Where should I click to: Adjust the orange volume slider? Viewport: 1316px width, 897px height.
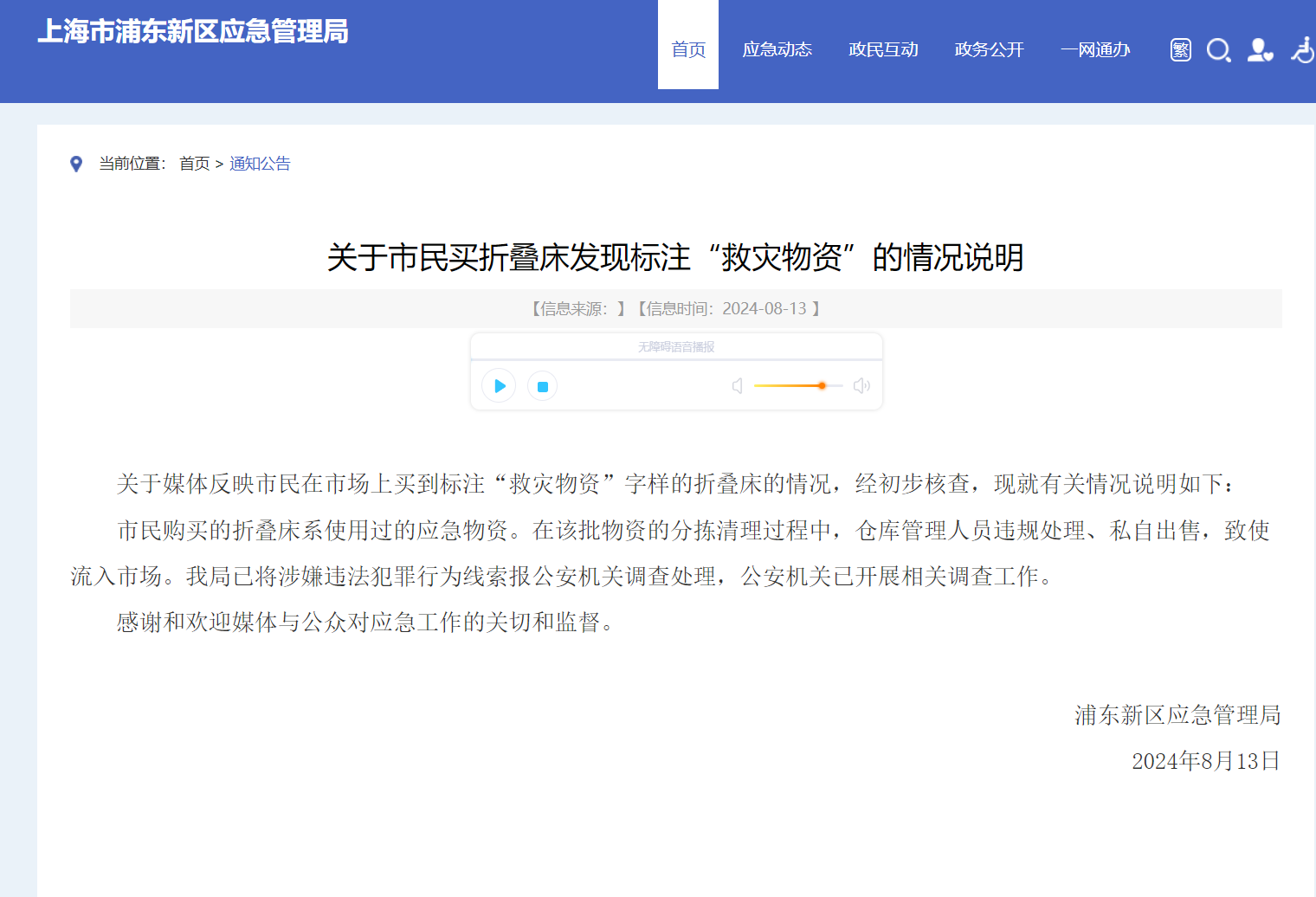pyautogui.click(x=822, y=386)
